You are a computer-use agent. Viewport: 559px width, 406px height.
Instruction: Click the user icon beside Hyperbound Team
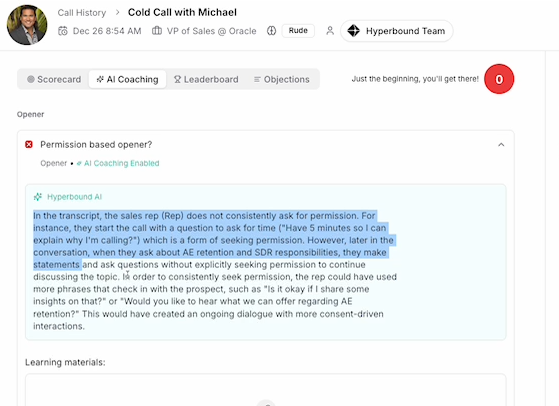click(330, 31)
